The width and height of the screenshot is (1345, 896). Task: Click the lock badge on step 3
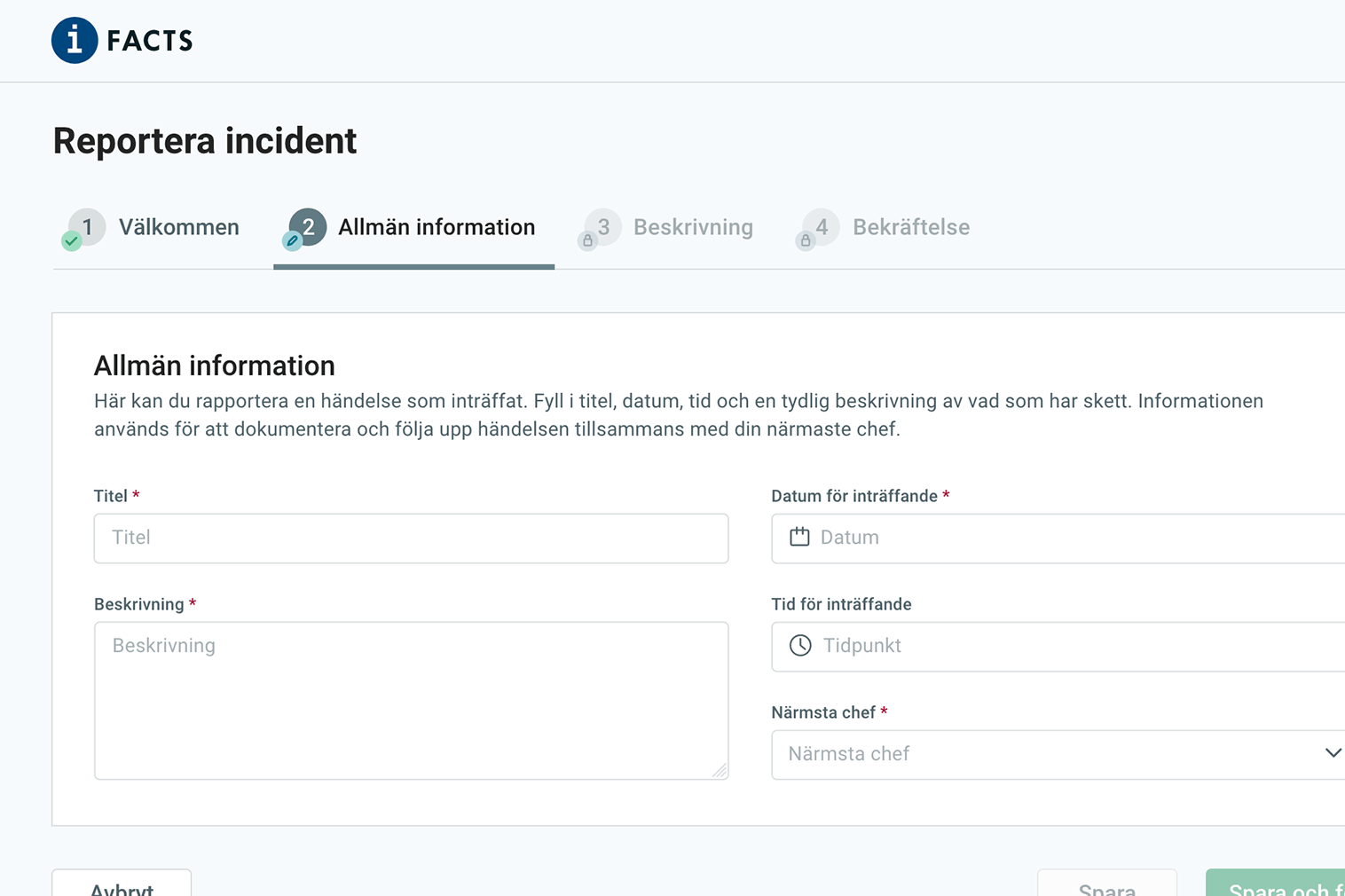(587, 240)
